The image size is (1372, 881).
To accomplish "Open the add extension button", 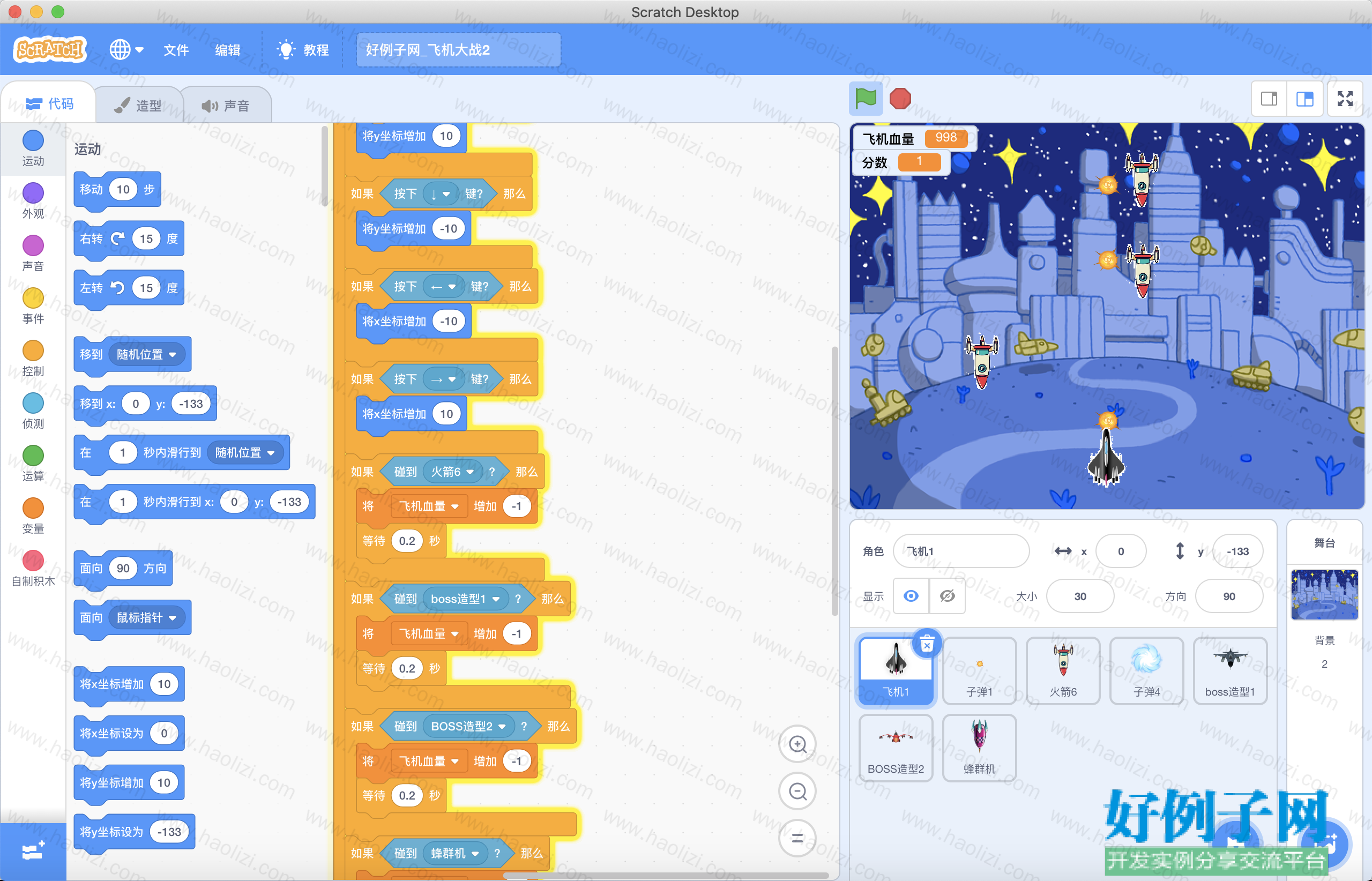I will pos(33,851).
